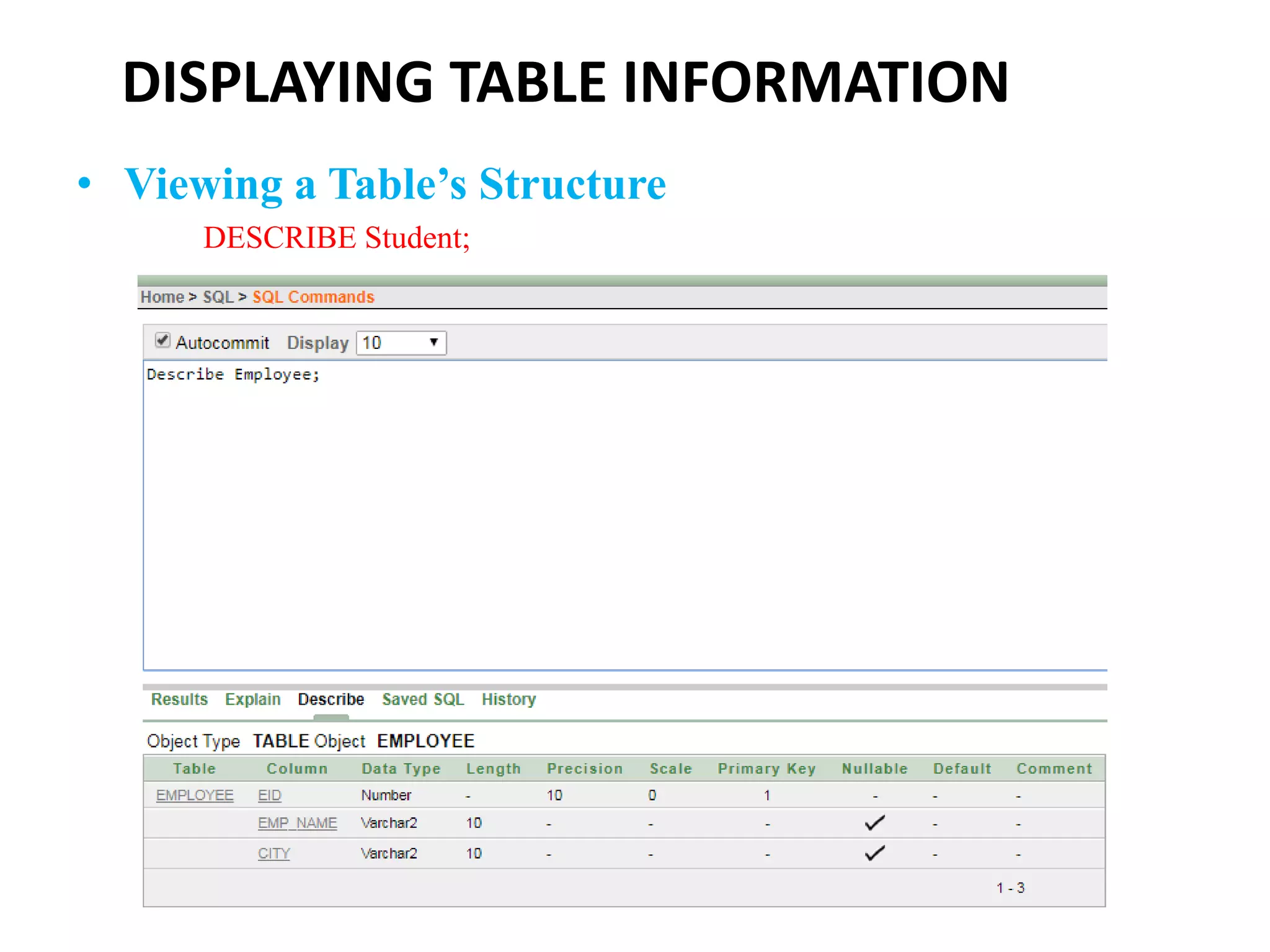This screenshot has height=952, width=1270.
Task: Click the Primary Key column header
Action: [x=766, y=769]
